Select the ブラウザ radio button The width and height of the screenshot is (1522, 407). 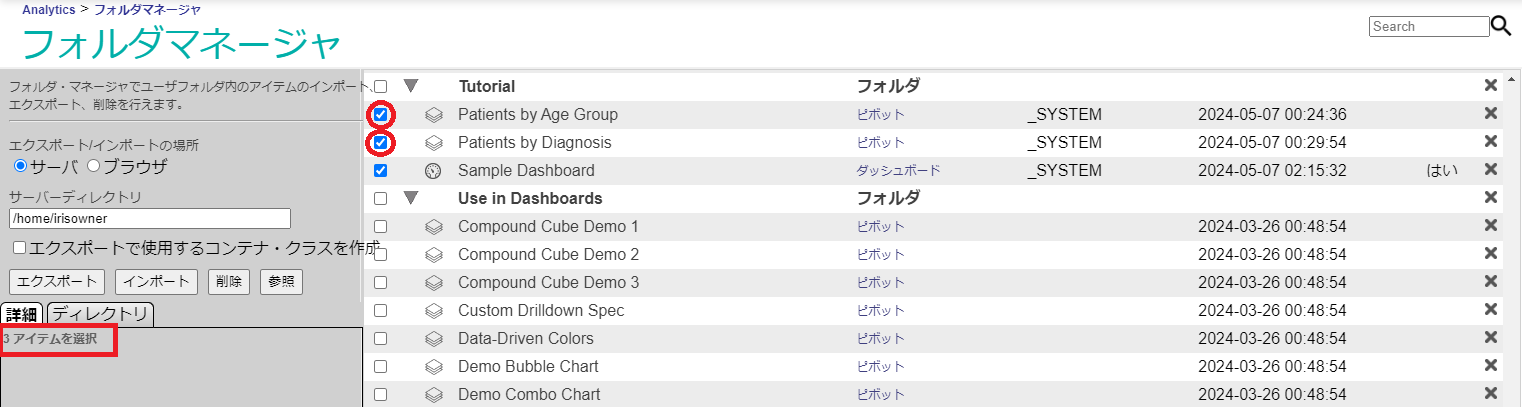point(94,165)
